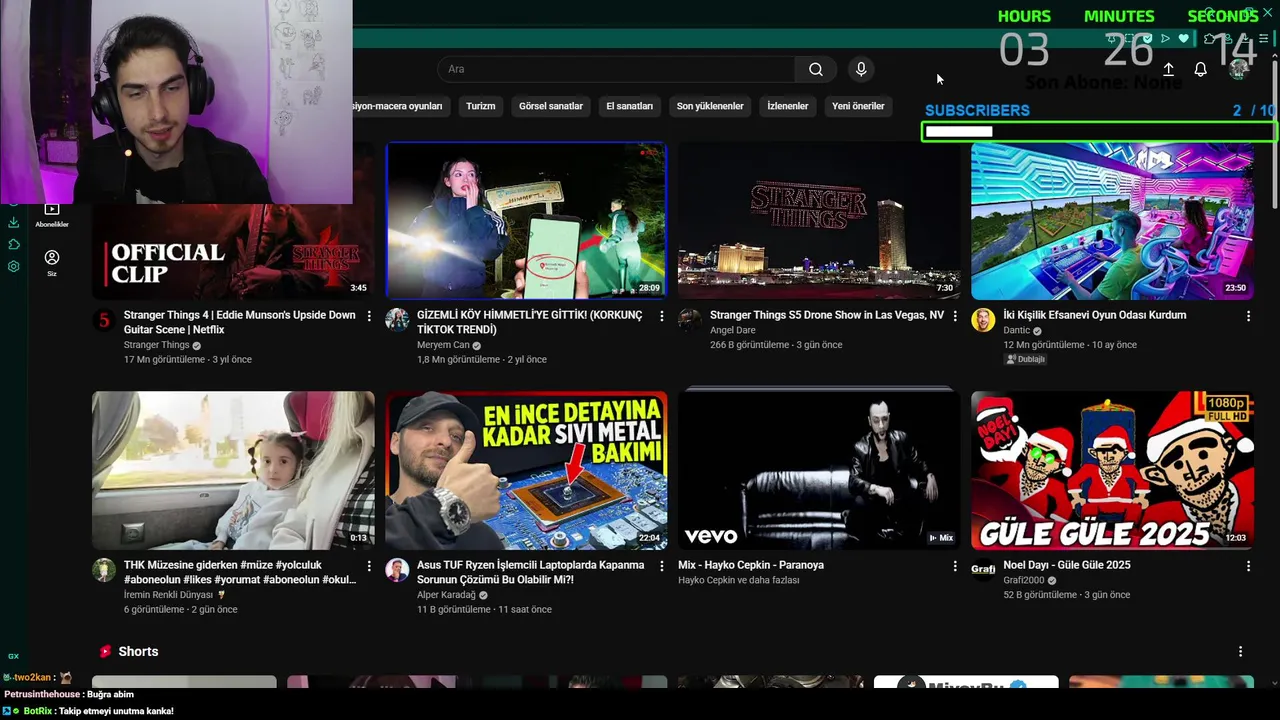This screenshot has width=1280, height=720.
Task: Click the Meryem Can channel avatar
Action: point(397,320)
